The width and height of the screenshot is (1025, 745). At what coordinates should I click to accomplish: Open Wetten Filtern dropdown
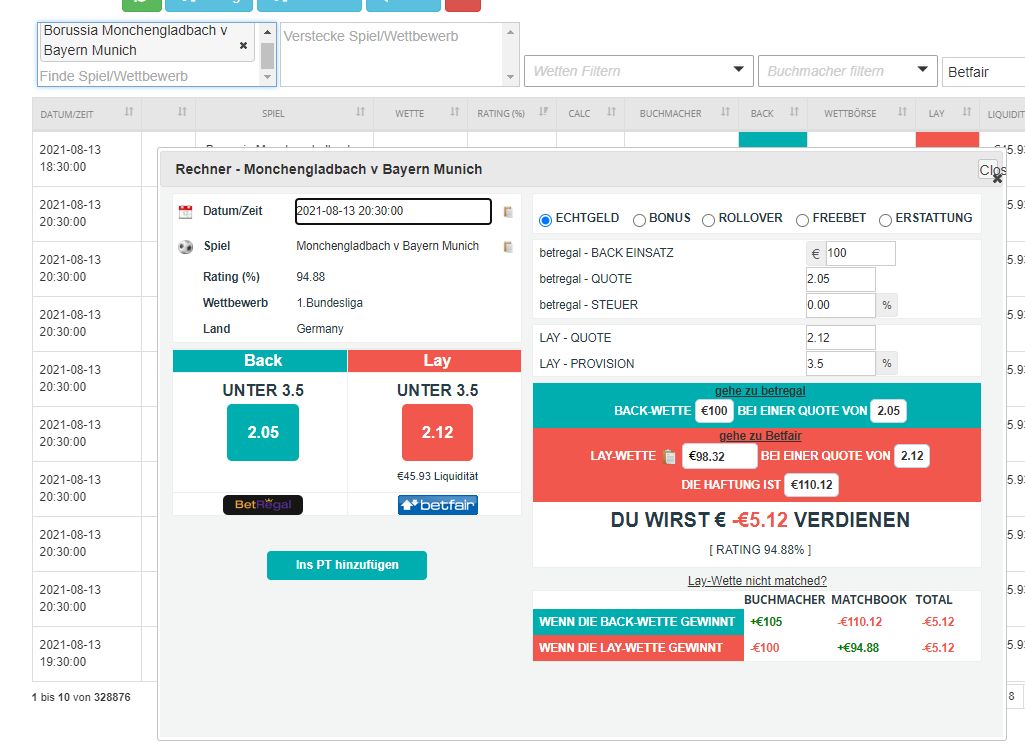tap(639, 71)
